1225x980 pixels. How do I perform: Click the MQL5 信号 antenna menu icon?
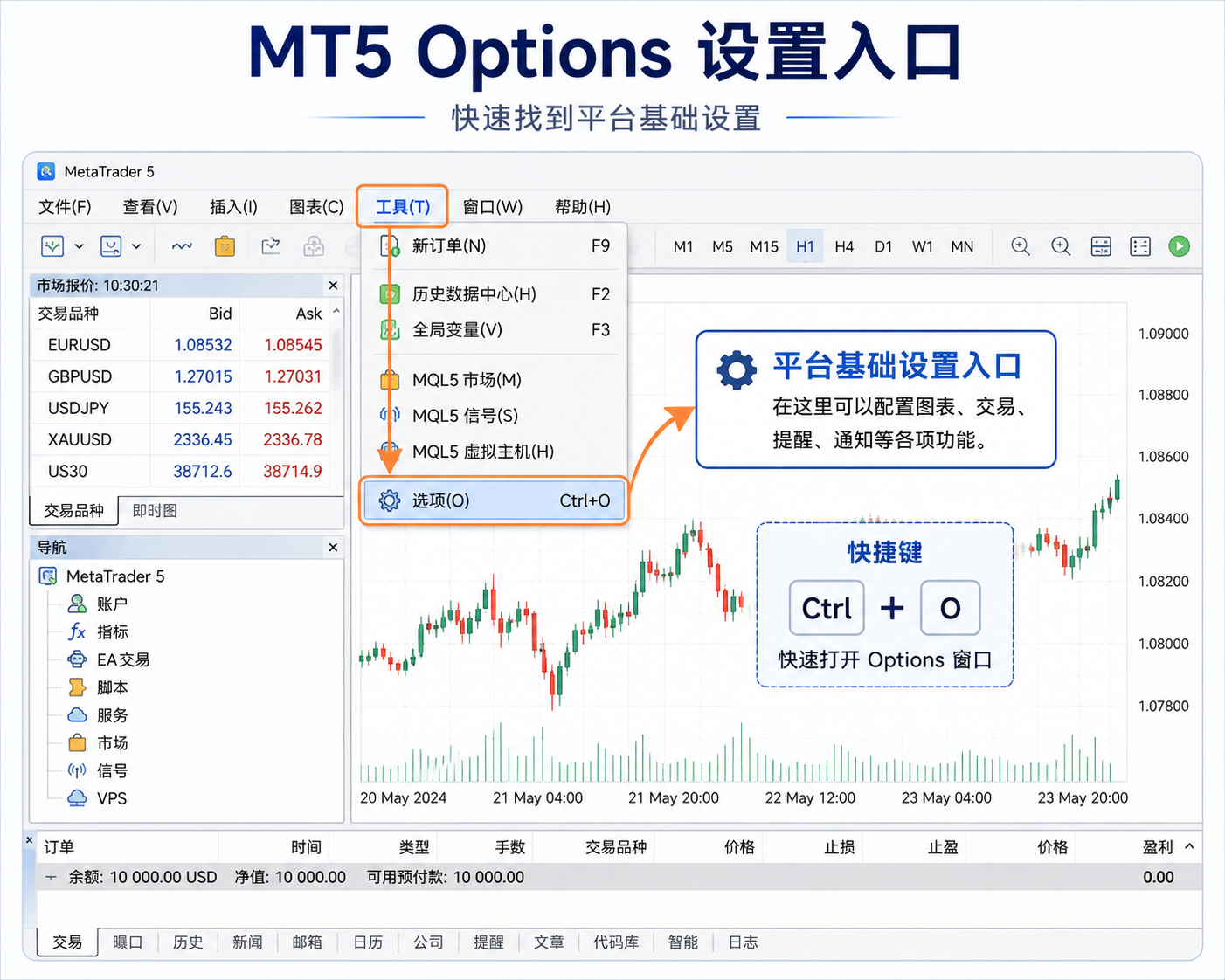pyautogui.click(x=390, y=415)
